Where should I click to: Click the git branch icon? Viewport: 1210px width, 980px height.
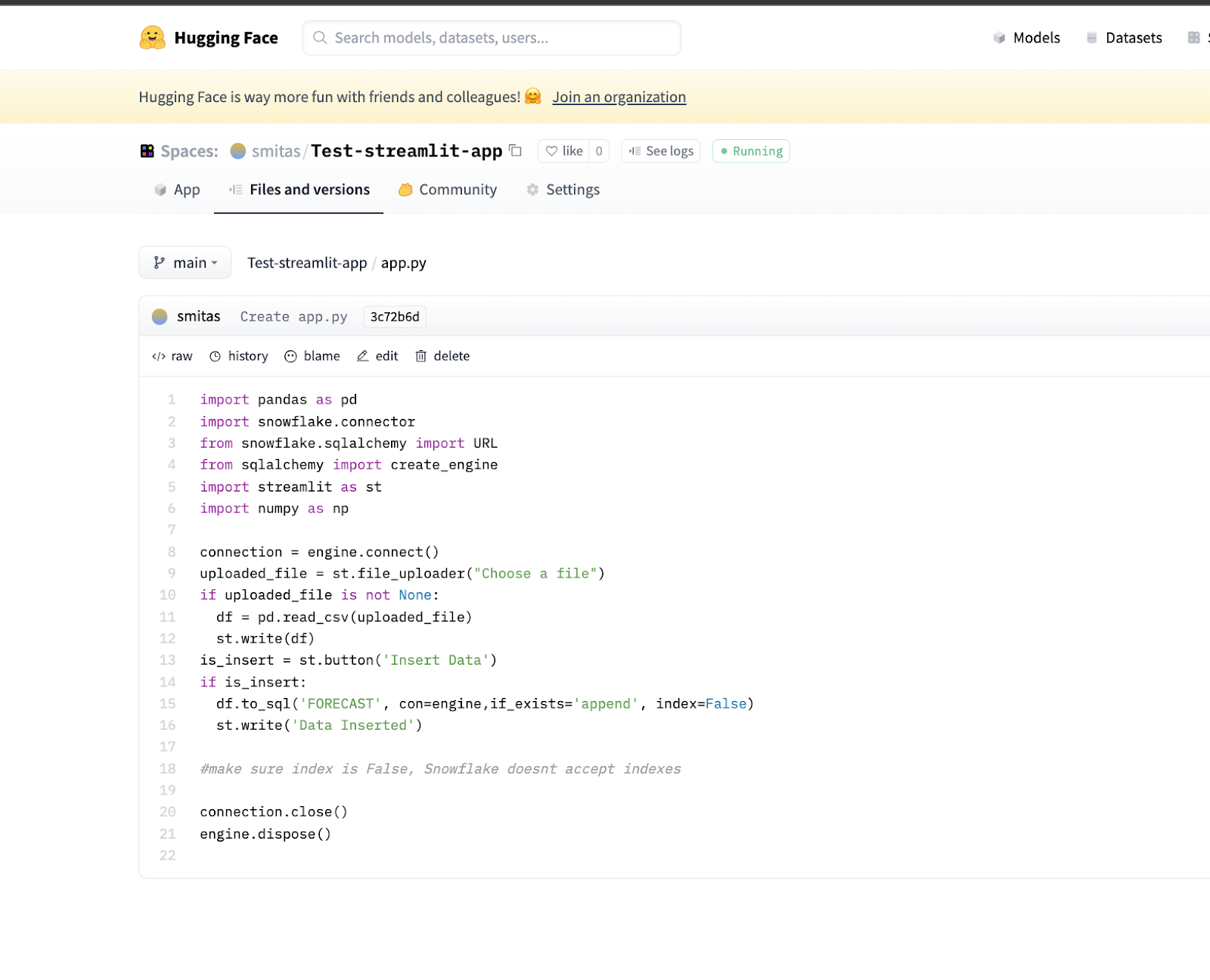click(160, 263)
